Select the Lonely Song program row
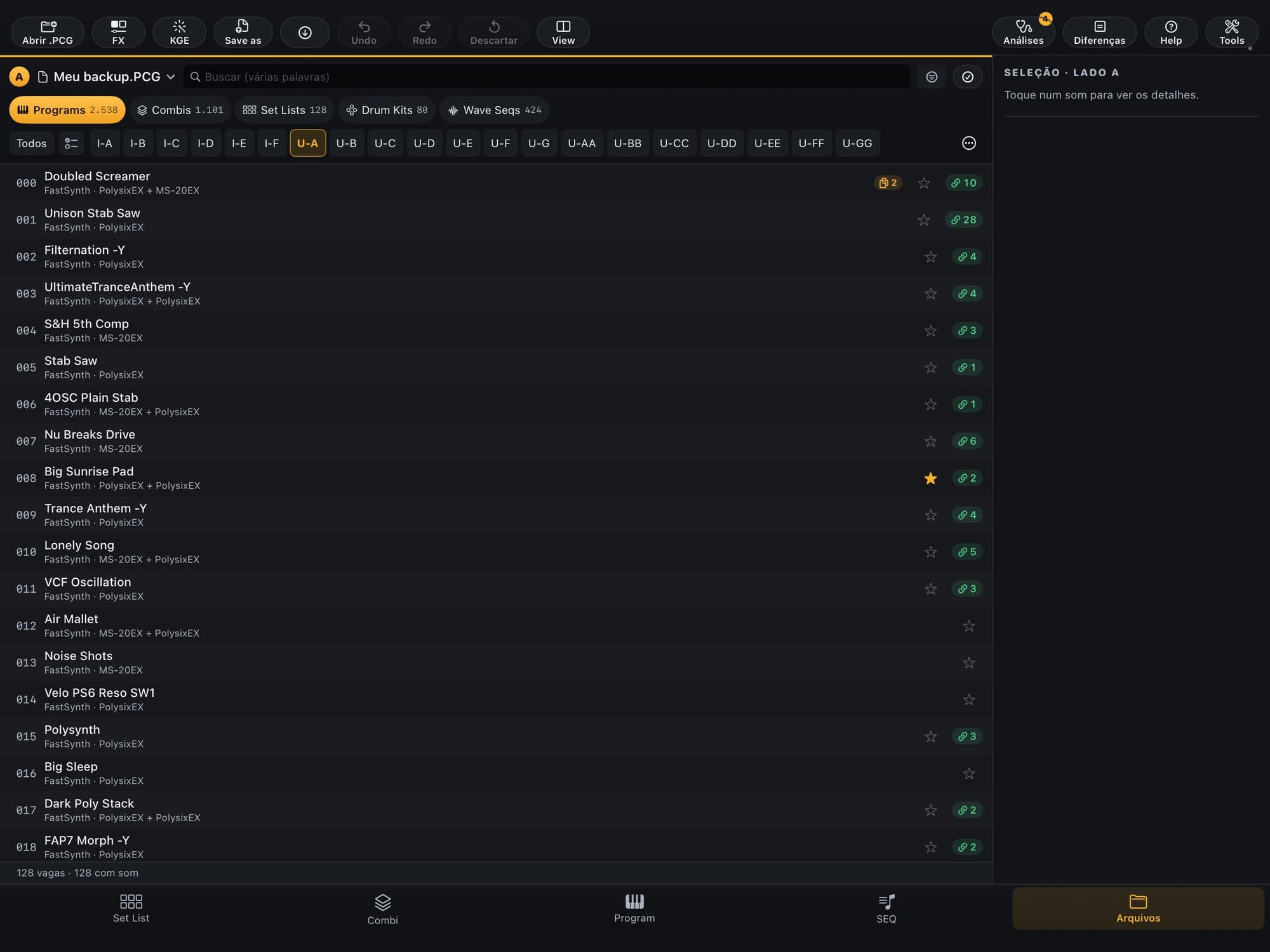Screen dimensions: 1270x952 (495, 552)
